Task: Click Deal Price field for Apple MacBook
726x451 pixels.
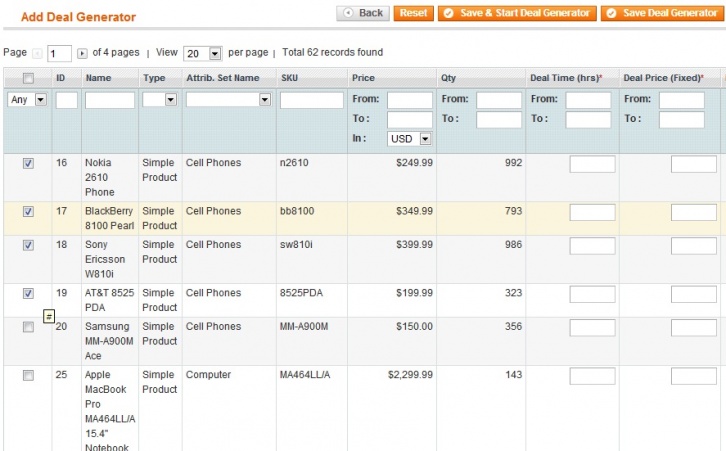Action: coord(694,376)
